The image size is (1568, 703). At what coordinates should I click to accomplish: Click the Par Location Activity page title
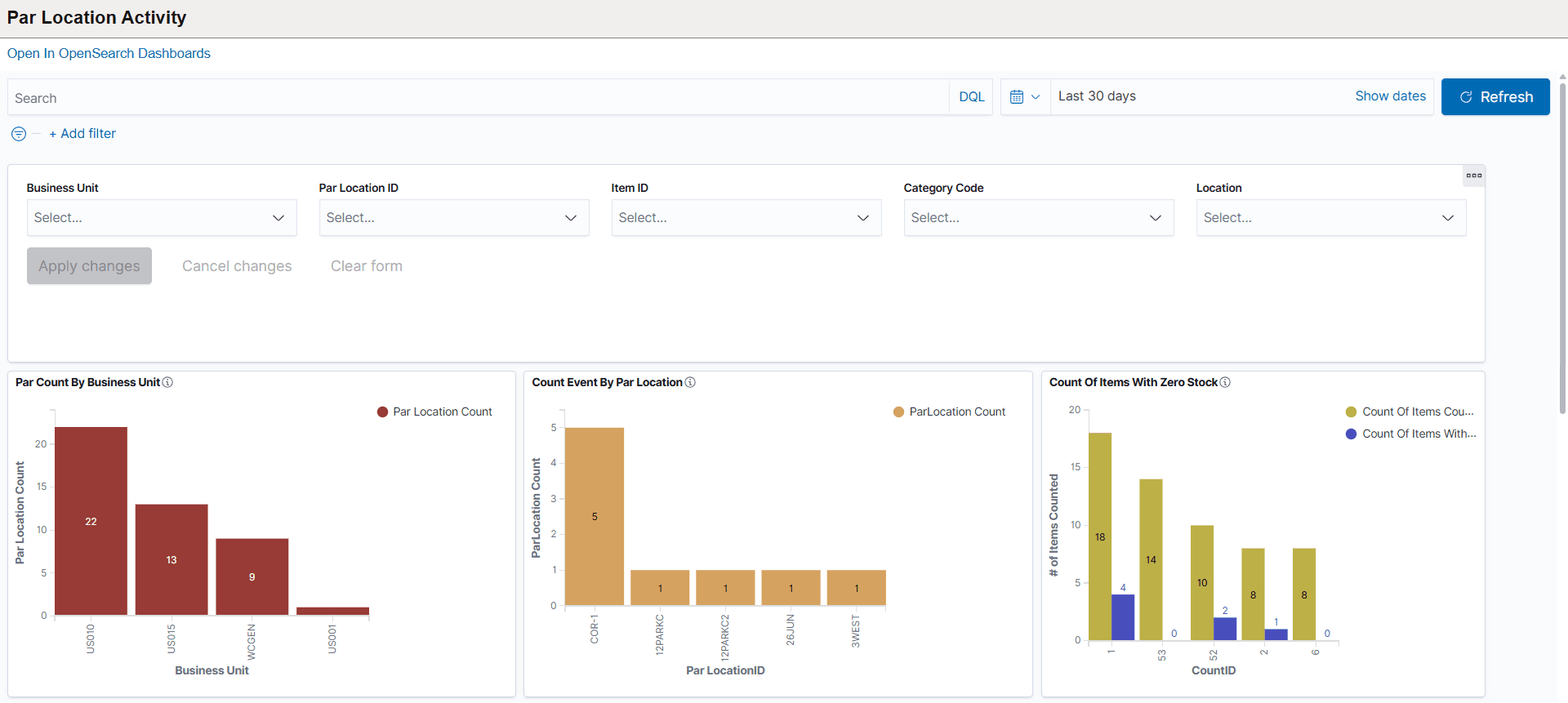(x=96, y=18)
